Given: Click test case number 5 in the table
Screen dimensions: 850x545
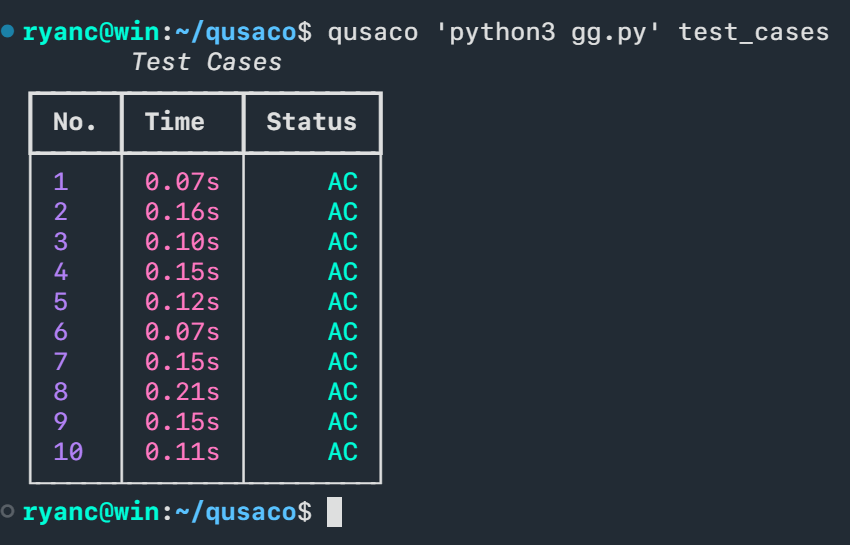Looking at the screenshot, I should [x=61, y=302].
